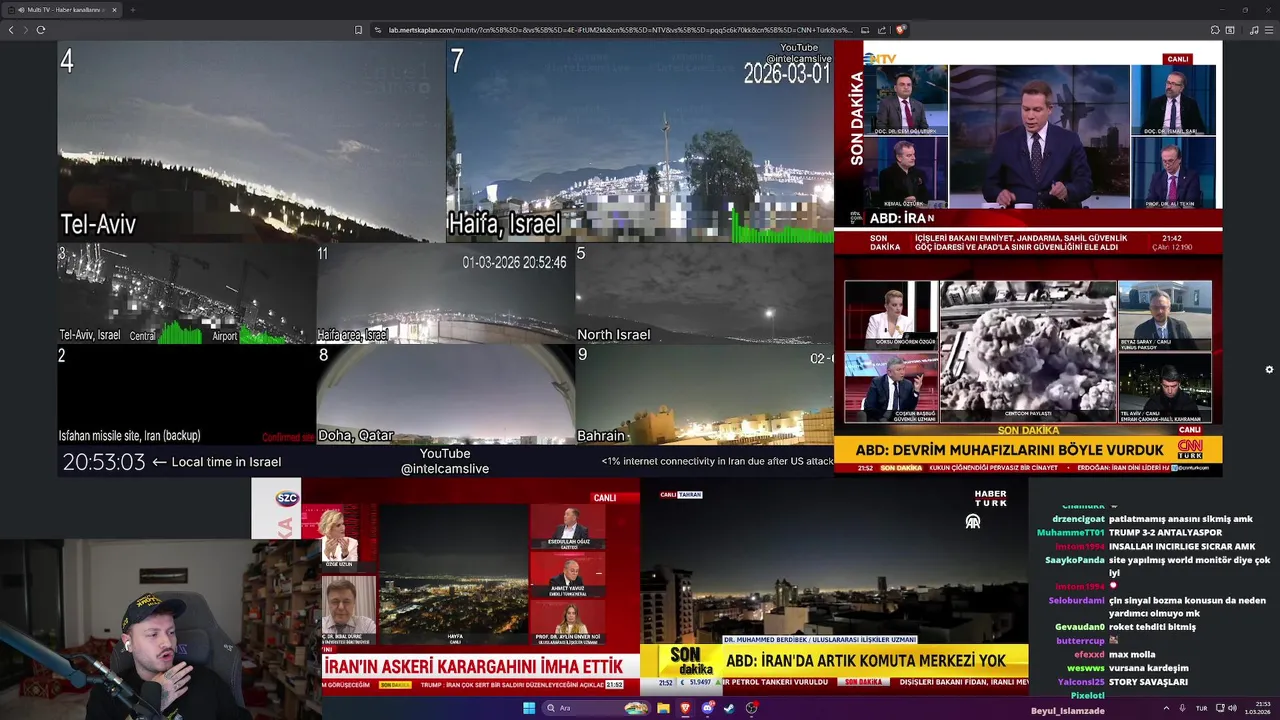This screenshot has height=720, width=1280.
Task: Click the Brave Shields lion icon
Action: pyautogui.click(x=900, y=30)
